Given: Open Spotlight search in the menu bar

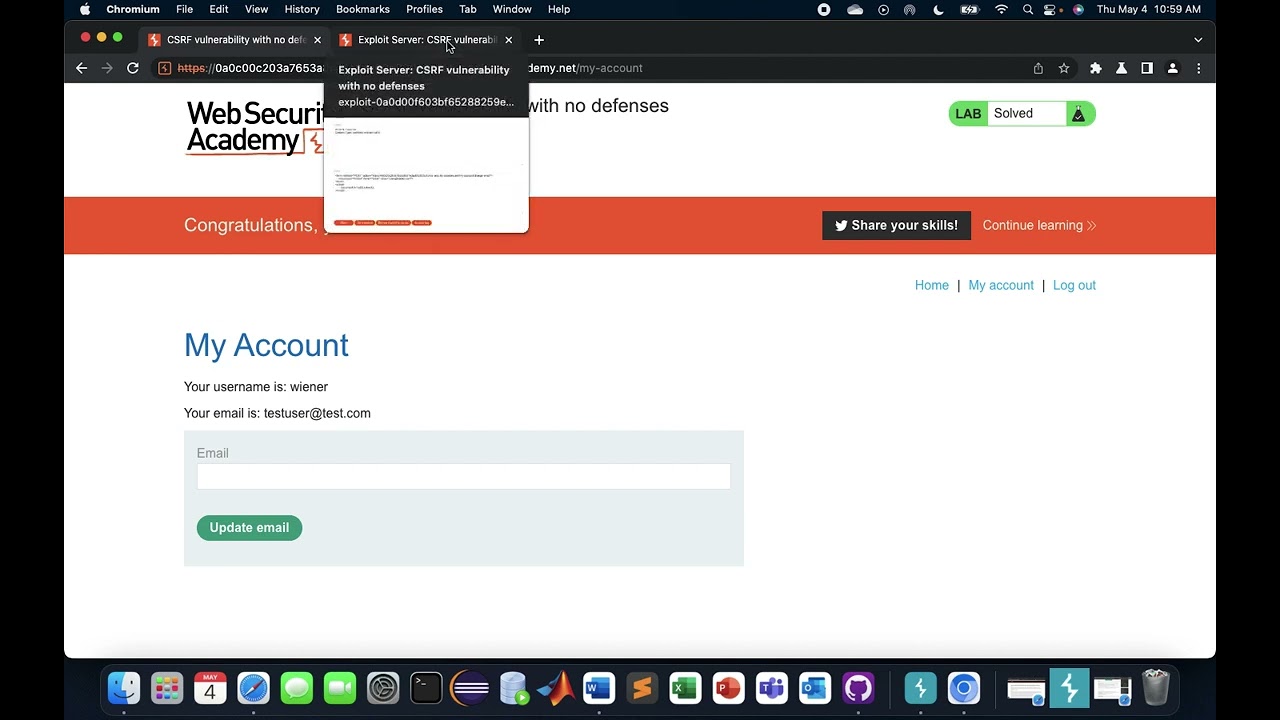Looking at the screenshot, I should coord(1027,9).
